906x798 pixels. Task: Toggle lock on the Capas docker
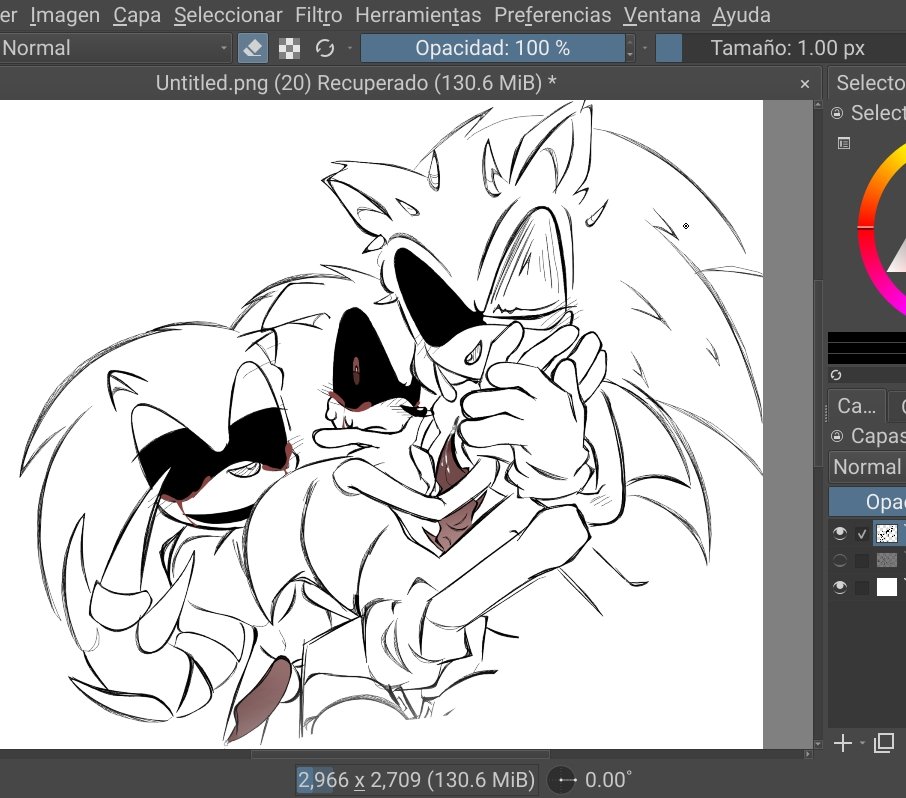[x=837, y=436]
